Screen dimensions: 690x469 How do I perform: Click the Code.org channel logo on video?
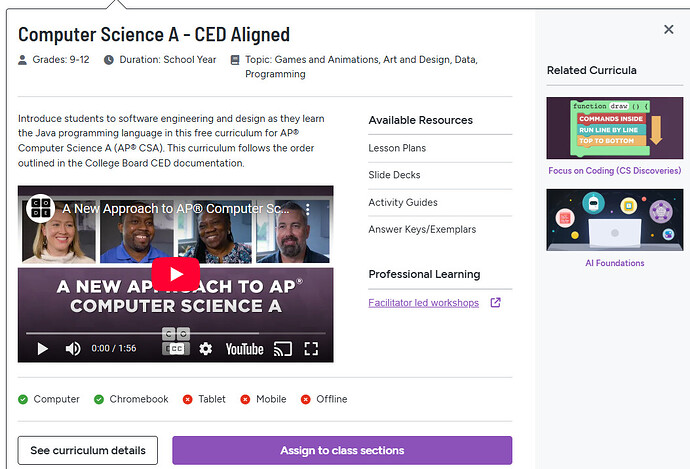click(x=40, y=209)
